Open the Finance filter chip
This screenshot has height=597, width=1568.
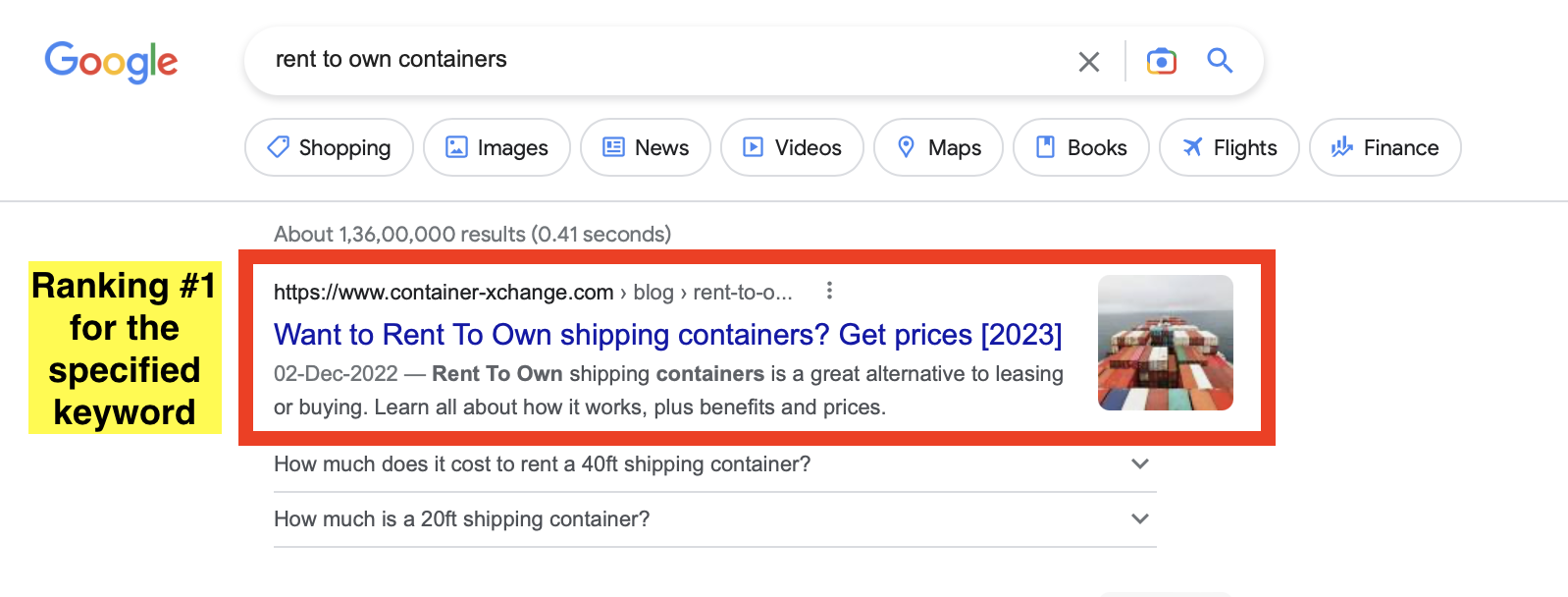pos(1385,147)
